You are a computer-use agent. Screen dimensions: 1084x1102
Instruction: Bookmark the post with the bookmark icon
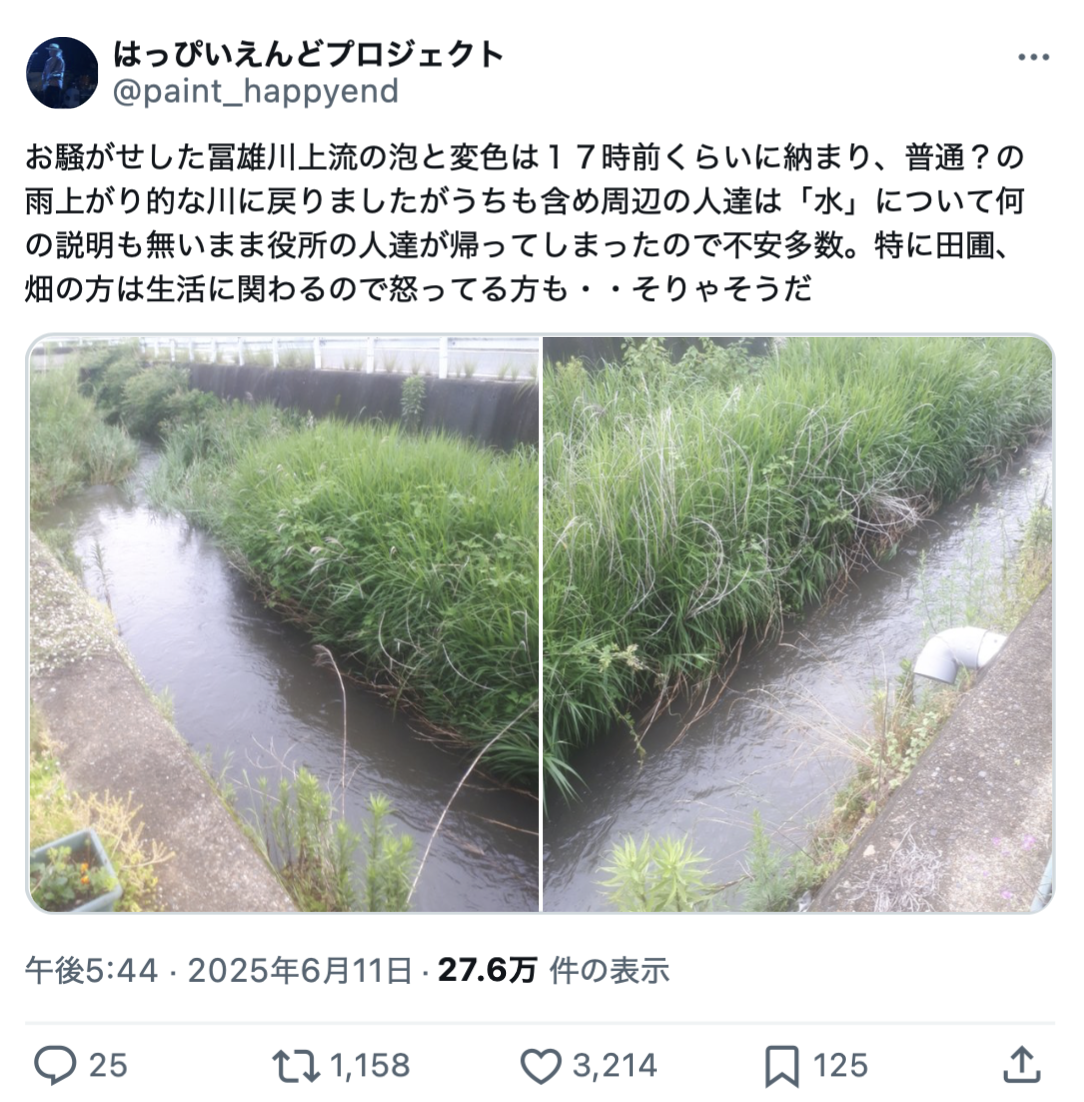tap(782, 1066)
